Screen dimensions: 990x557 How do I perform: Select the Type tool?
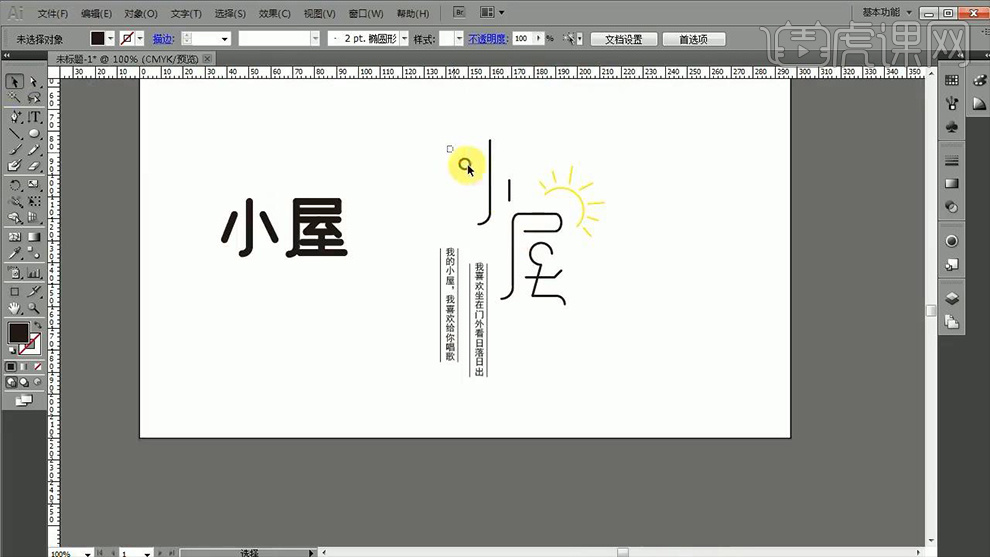[x=34, y=117]
